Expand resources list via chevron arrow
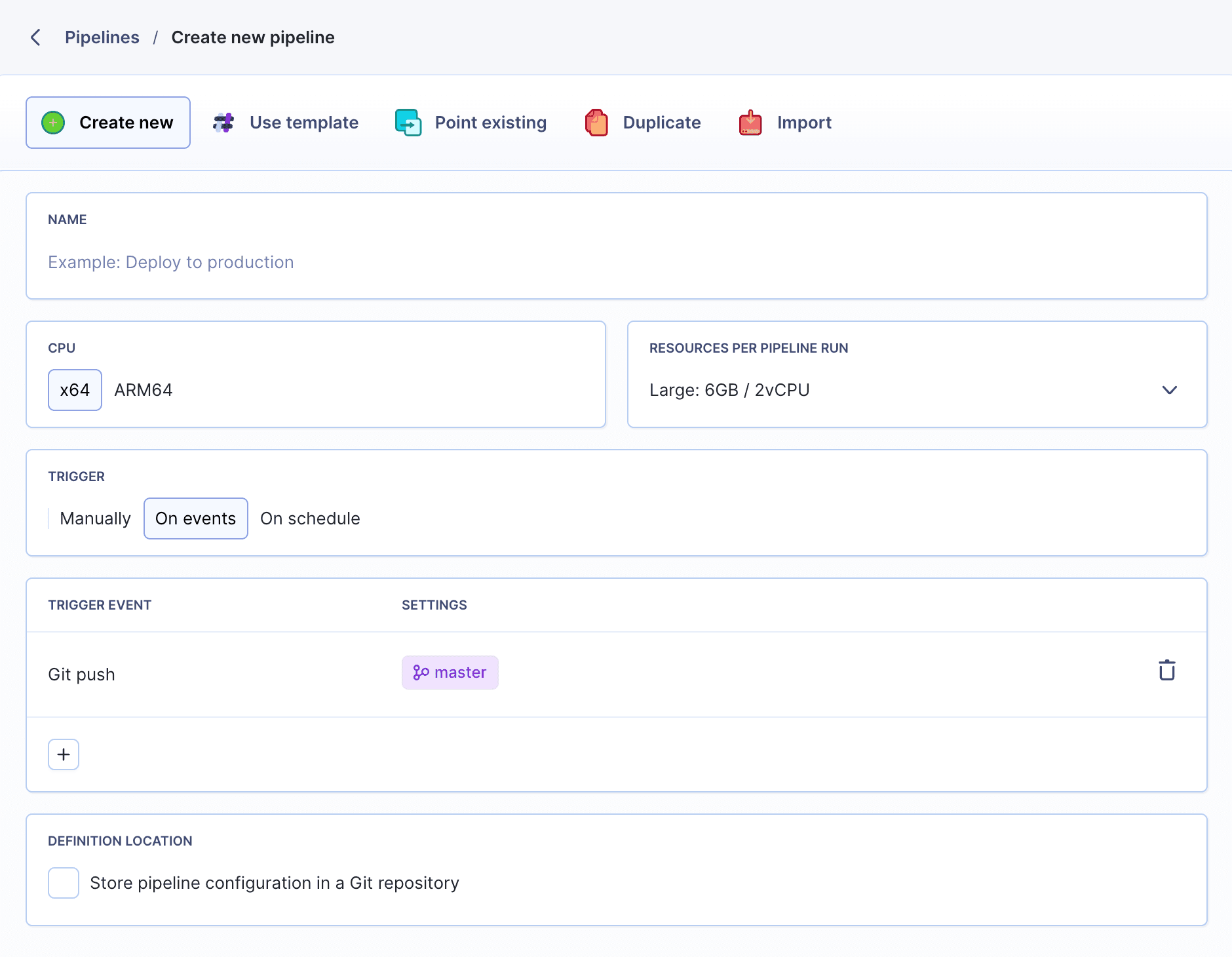This screenshot has height=957, width=1232. tap(1169, 390)
